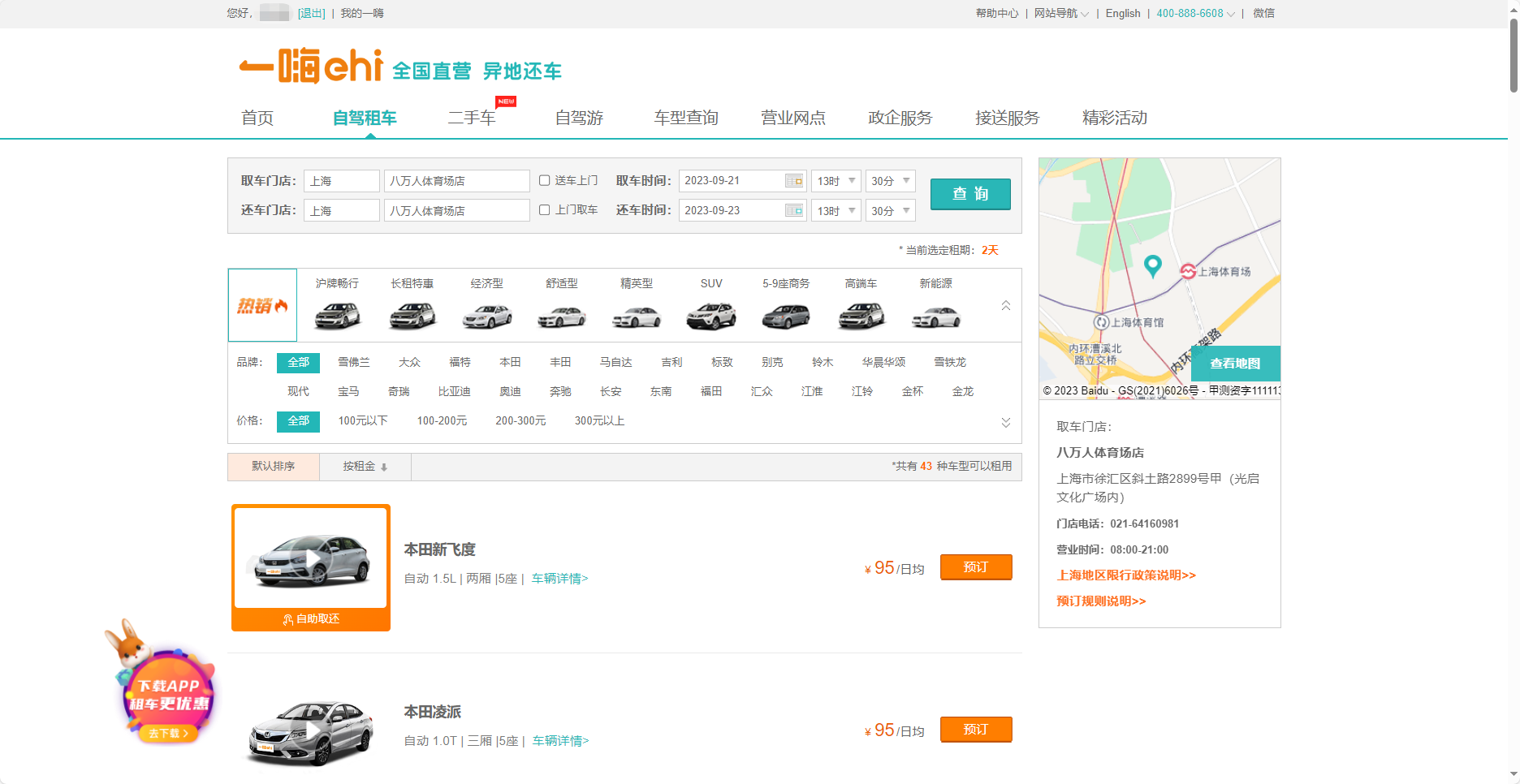1520x784 pixels.
Task: Book the 本田凌派 with 预订
Action: (976, 730)
